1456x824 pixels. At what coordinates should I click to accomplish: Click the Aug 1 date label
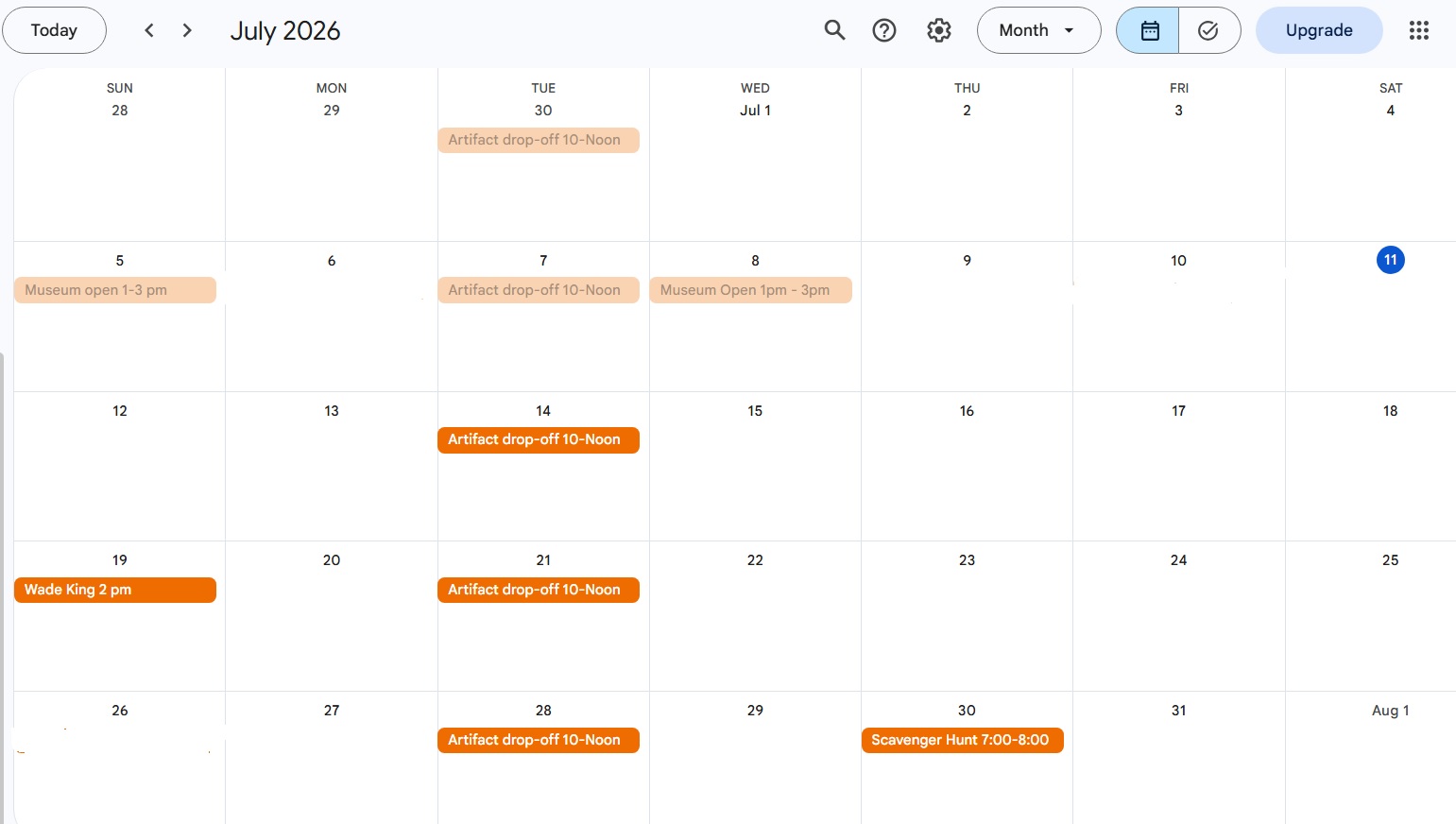1390,711
